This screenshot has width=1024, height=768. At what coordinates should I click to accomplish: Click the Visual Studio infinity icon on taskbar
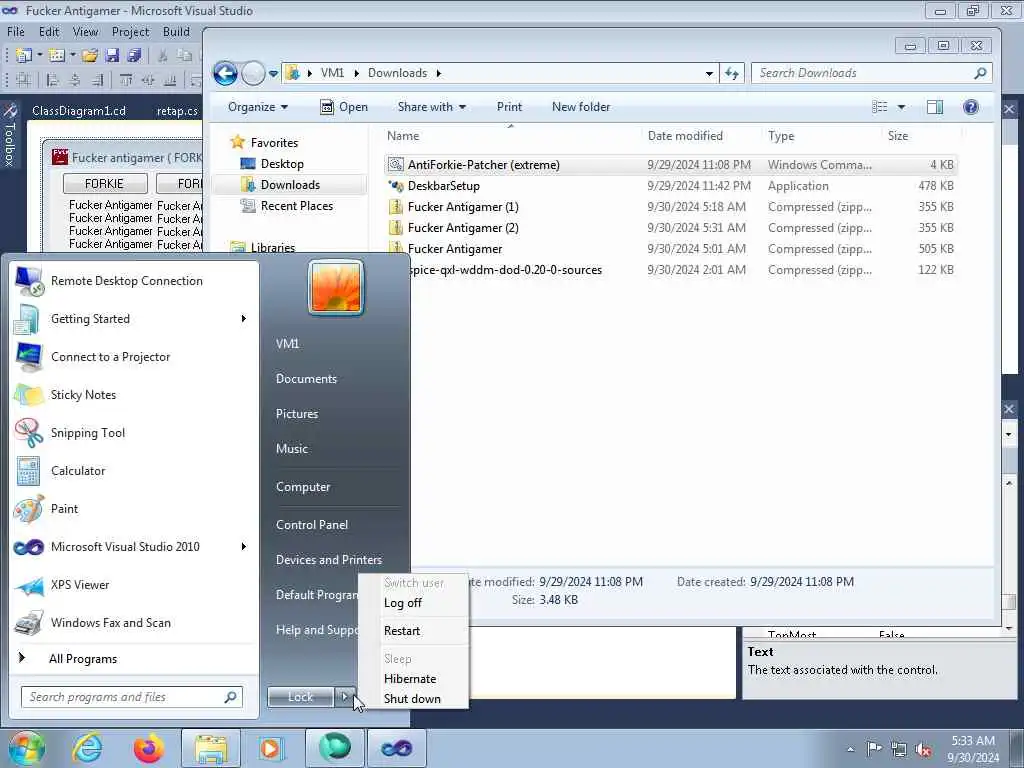click(x=396, y=748)
